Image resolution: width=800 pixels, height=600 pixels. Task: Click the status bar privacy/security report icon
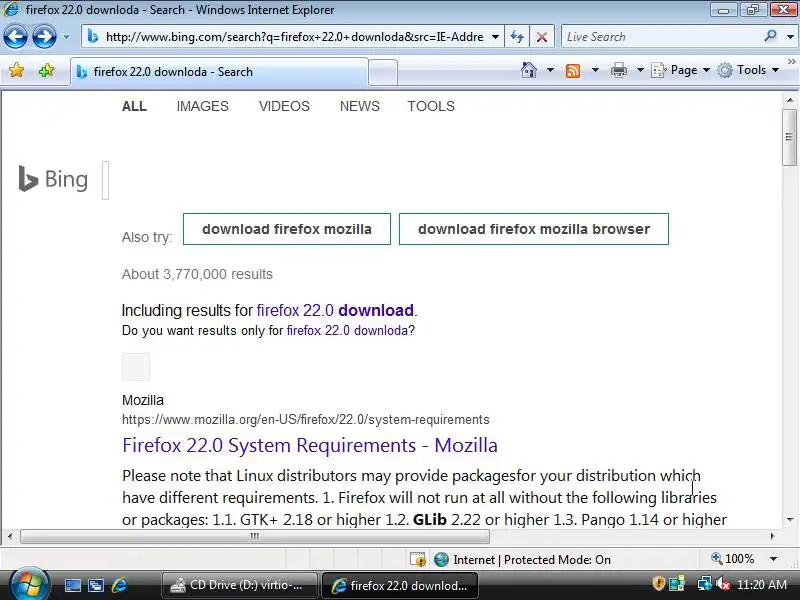[418, 560]
